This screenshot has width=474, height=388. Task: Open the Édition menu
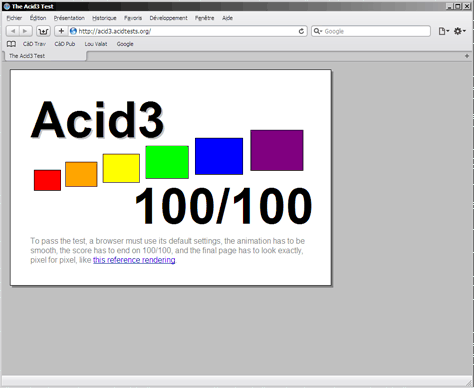38,18
